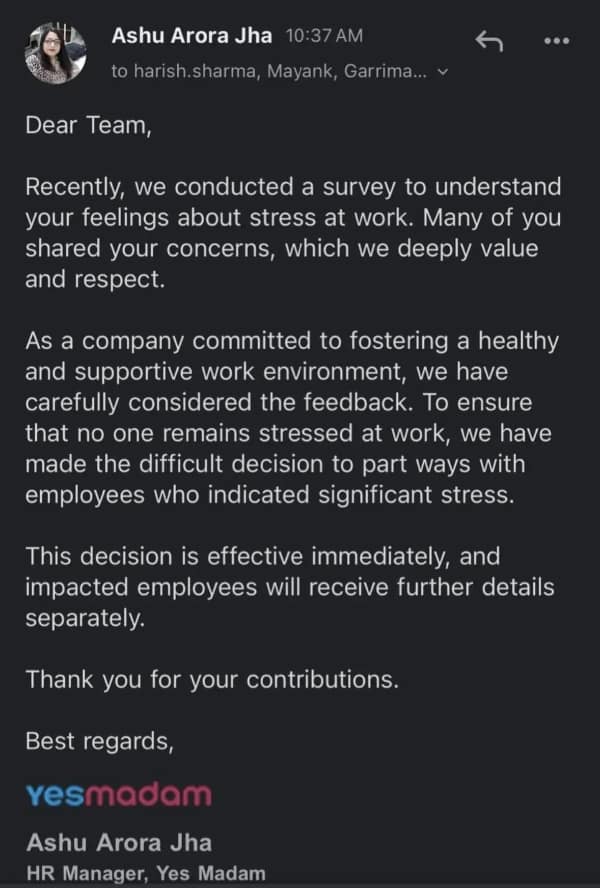Click the paragraph starting "Recently, we conducted"

tap(293, 233)
